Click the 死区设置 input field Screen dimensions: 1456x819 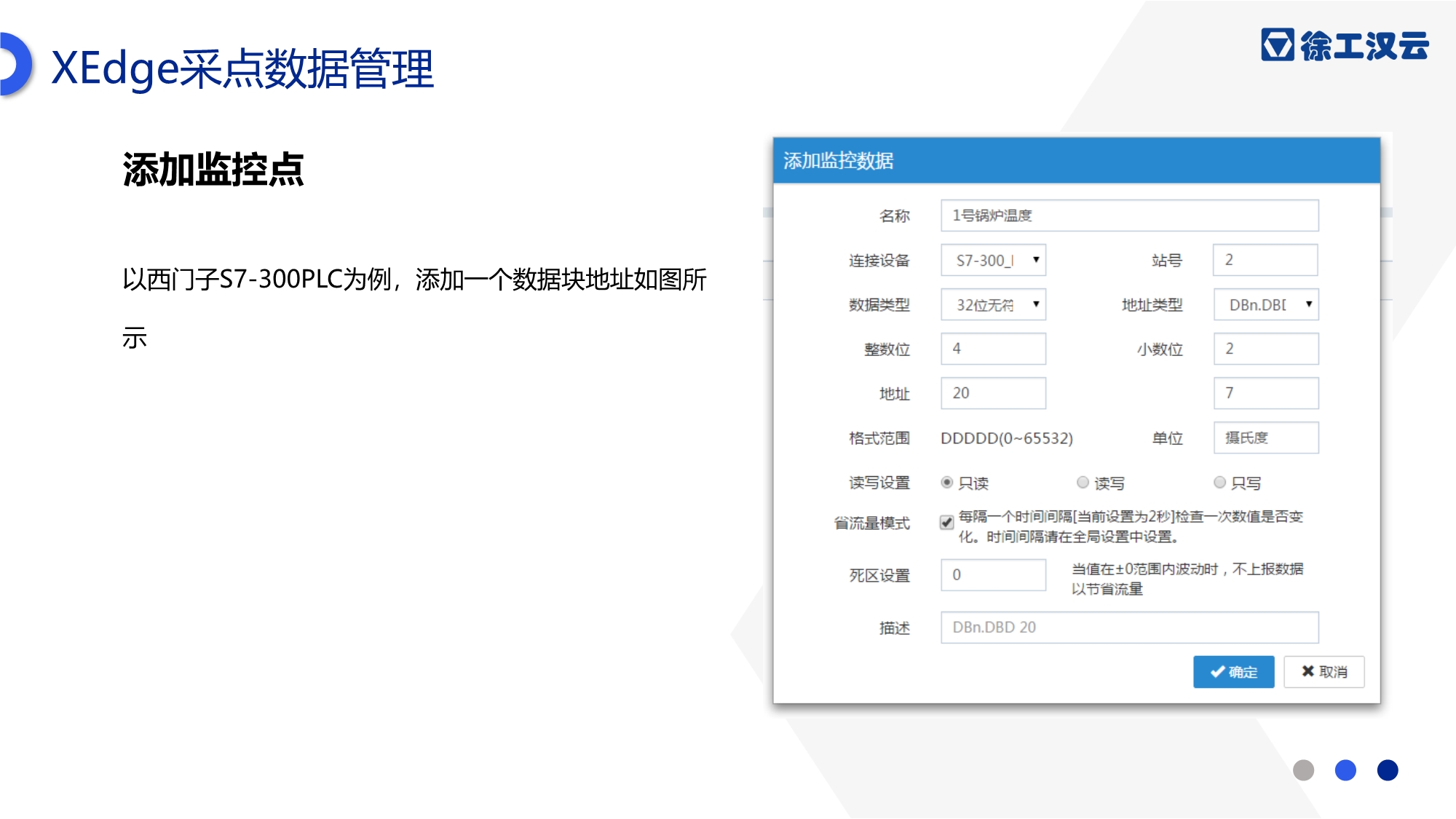(x=993, y=575)
